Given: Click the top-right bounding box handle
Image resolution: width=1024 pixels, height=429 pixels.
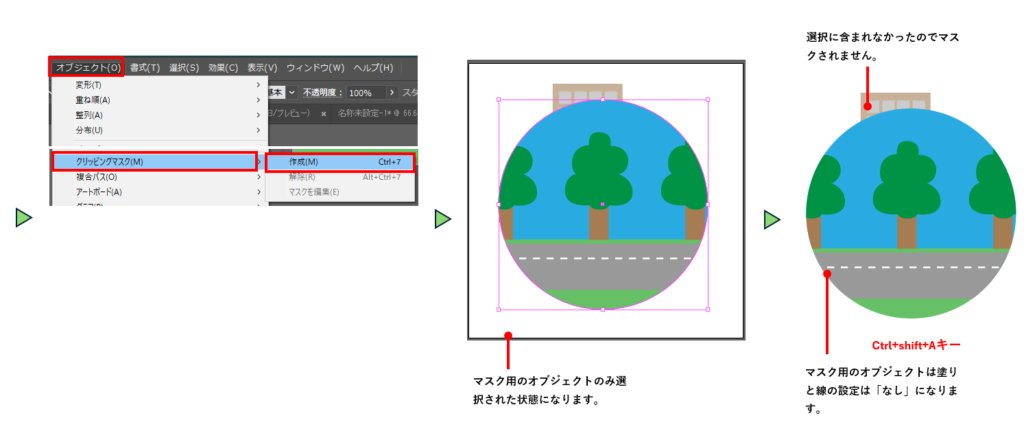Looking at the screenshot, I should pyautogui.click(x=708, y=100).
